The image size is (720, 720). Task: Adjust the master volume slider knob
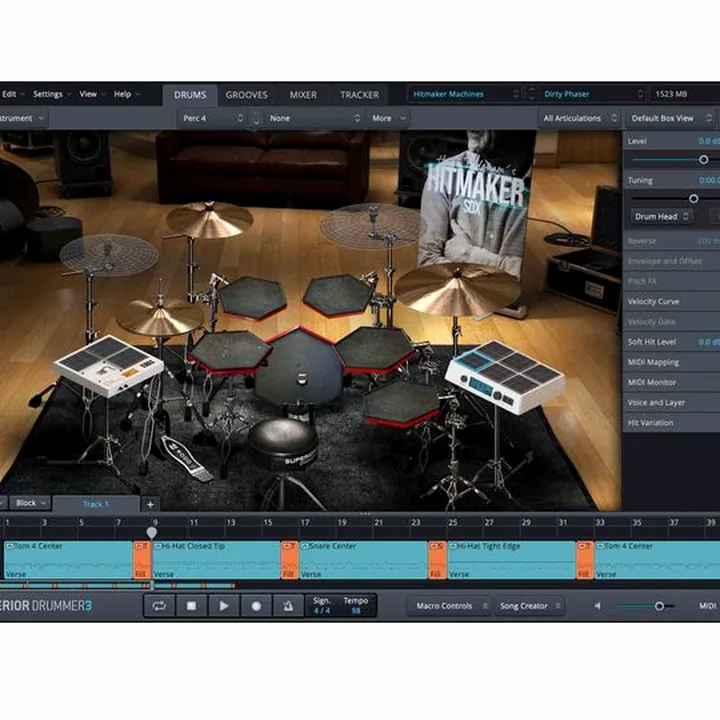click(x=659, y=606)
